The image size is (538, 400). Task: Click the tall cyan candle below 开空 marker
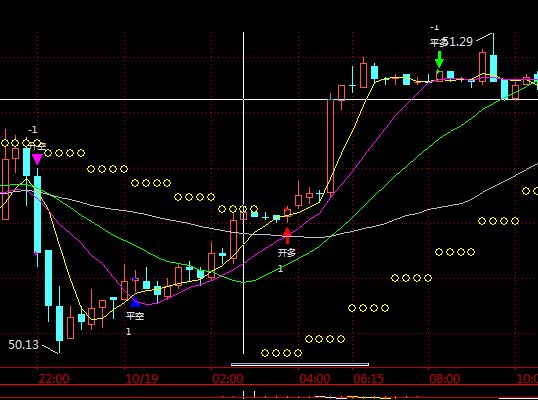coord(37,214)
